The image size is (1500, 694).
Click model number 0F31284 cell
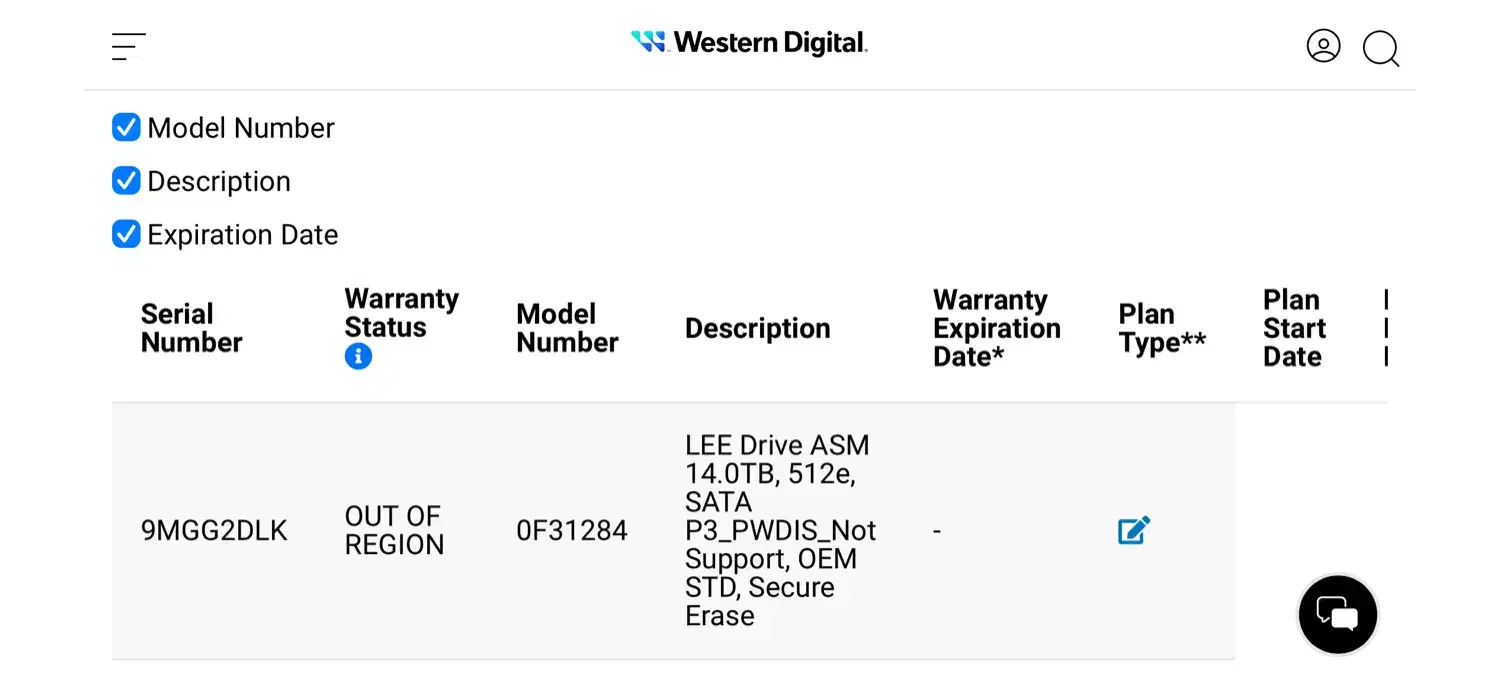pyautogui.click(x=572, y=531)
